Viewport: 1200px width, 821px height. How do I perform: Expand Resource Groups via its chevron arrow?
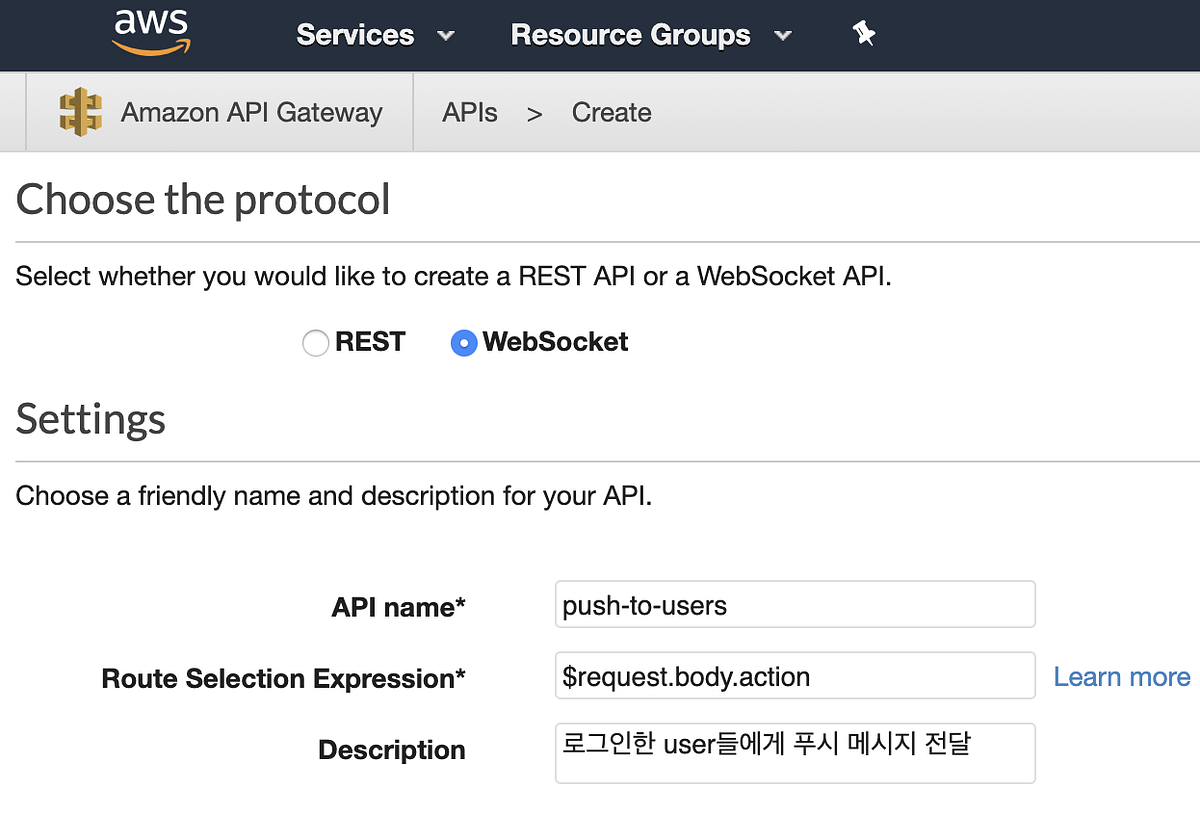click(x=783, y=36)
